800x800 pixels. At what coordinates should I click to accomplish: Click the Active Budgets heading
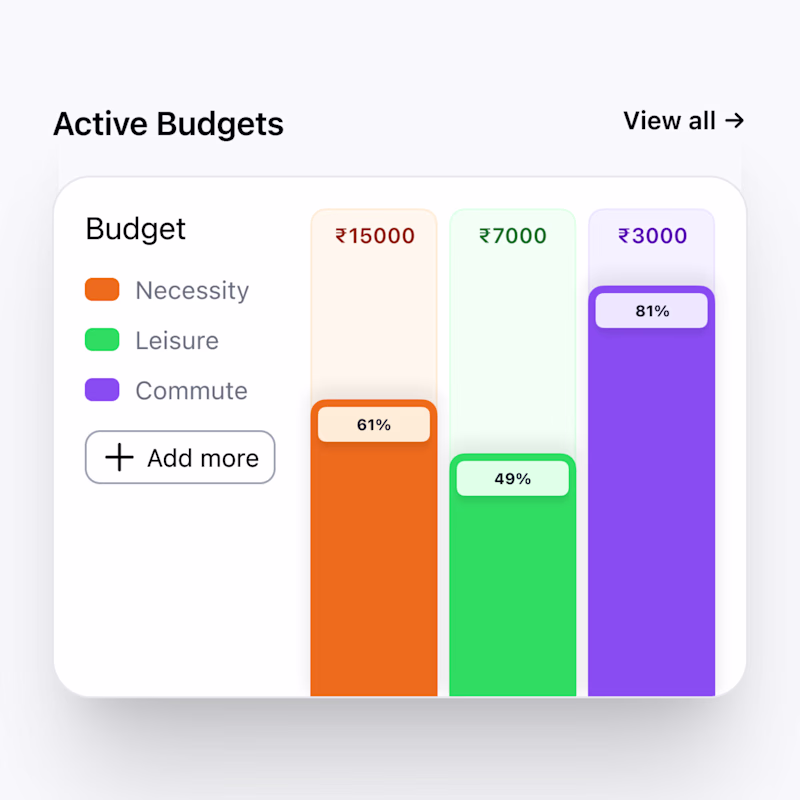point(168,124)
